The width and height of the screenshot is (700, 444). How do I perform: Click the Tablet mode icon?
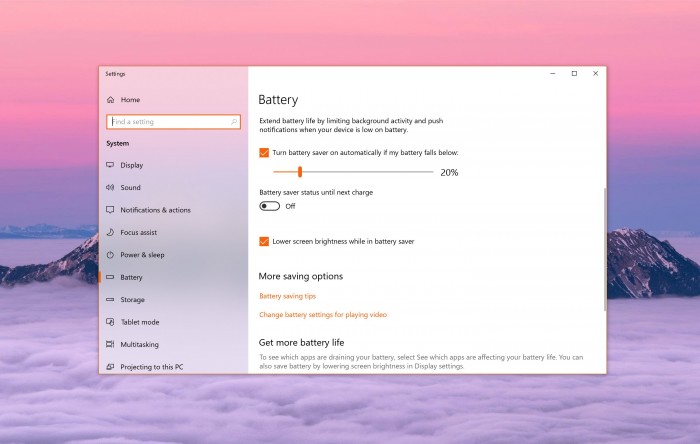click(x=110, y=322)
